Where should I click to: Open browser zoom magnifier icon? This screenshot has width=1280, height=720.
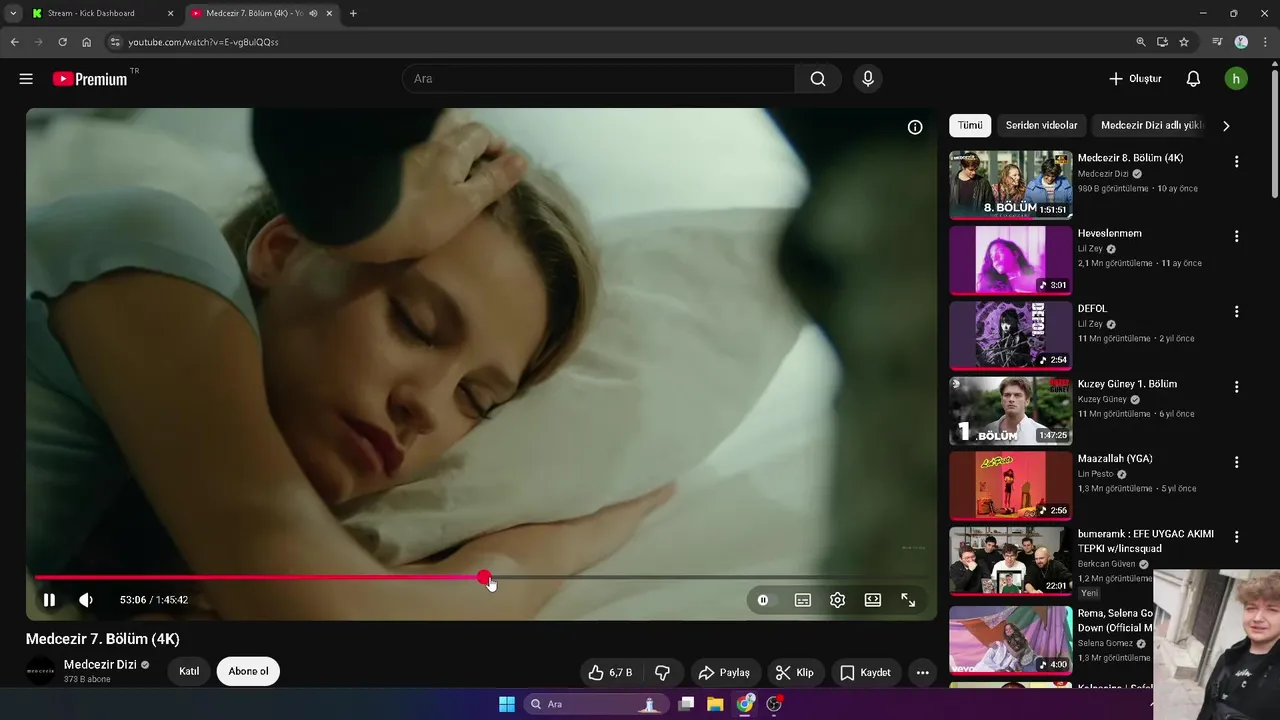[x=1141, y=42]
